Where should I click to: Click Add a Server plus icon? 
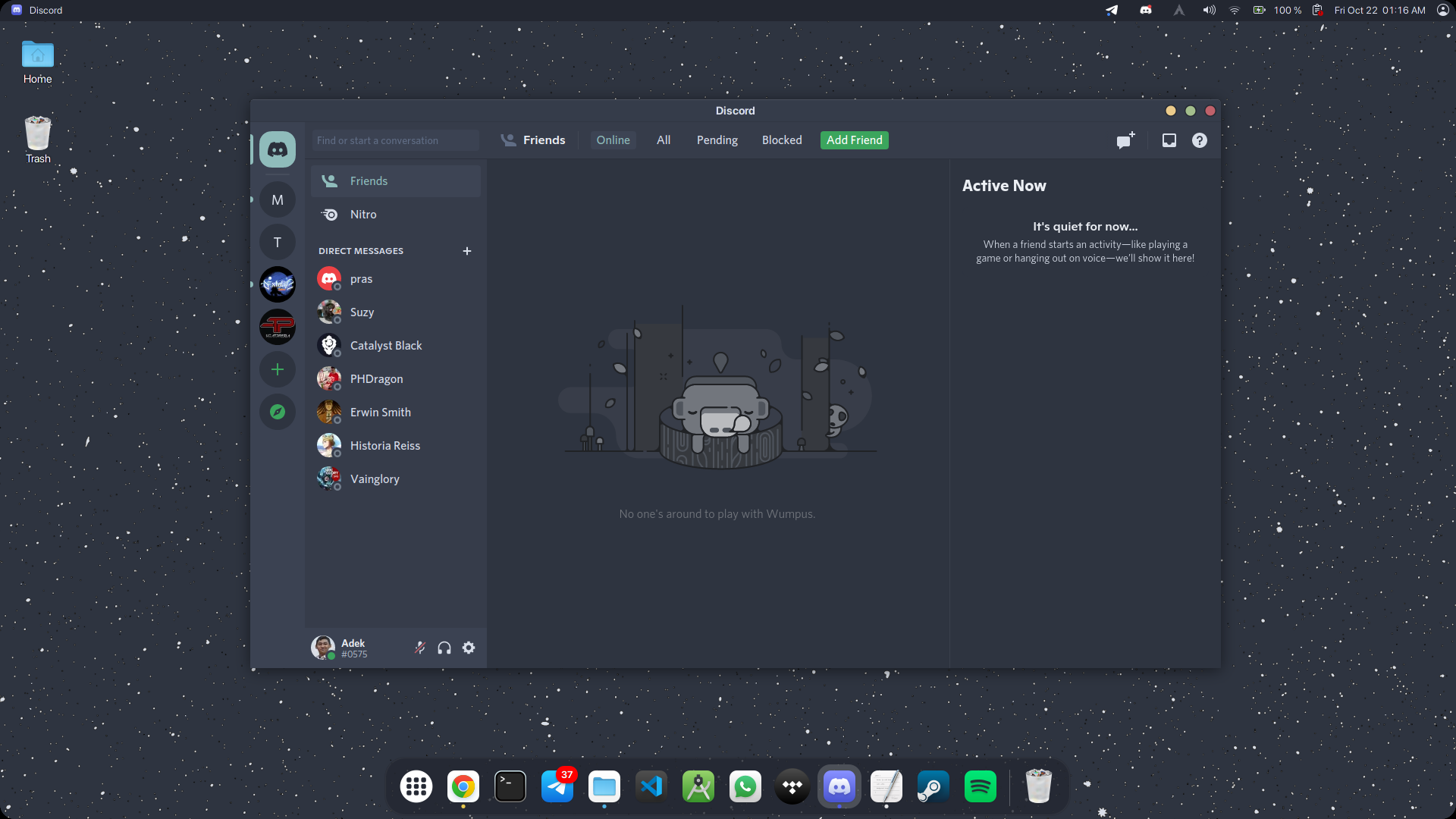click(278, 369)
